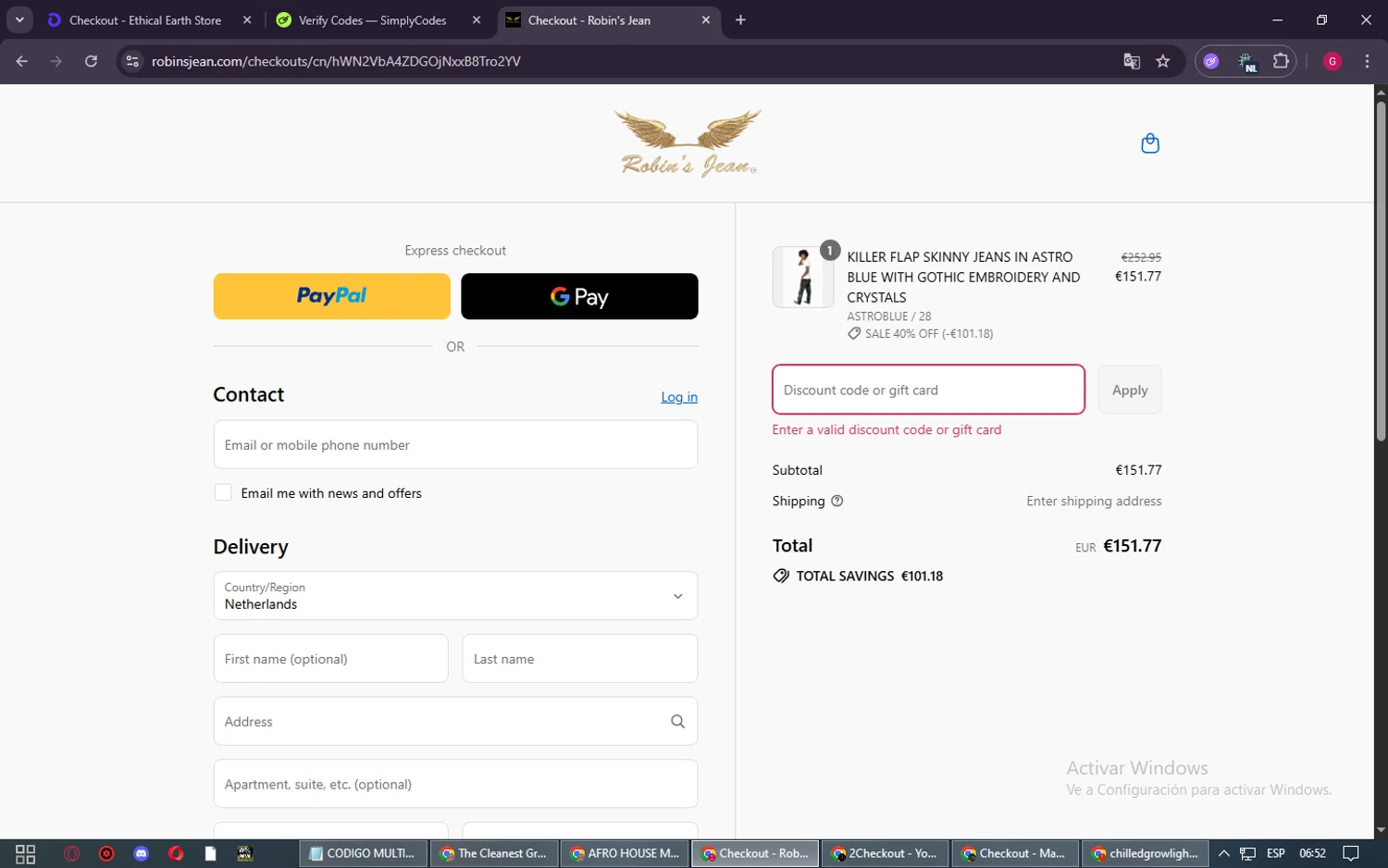The height and width of the screenshot is (868, 1388).
Task: Click the scrollbar down arrow
Action: 1381,830
